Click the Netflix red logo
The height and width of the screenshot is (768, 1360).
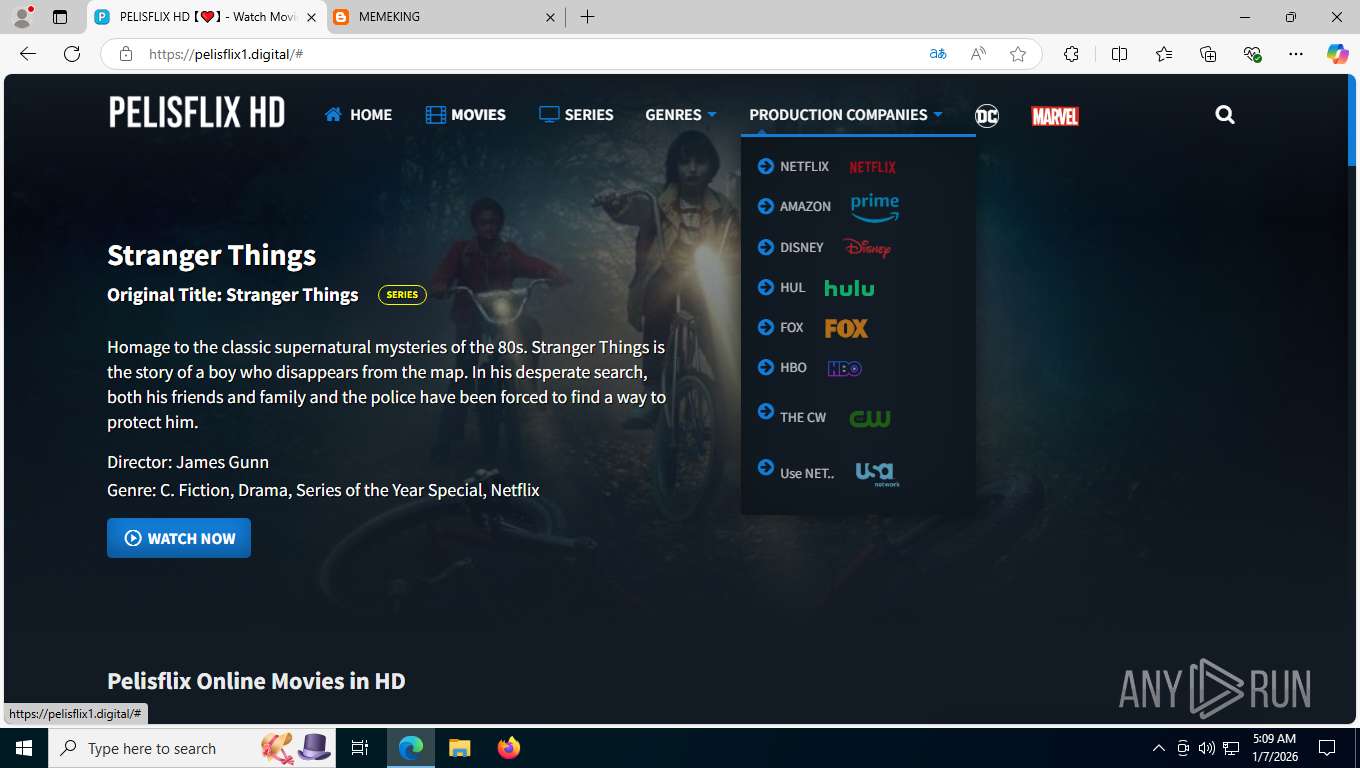(872, 167)
